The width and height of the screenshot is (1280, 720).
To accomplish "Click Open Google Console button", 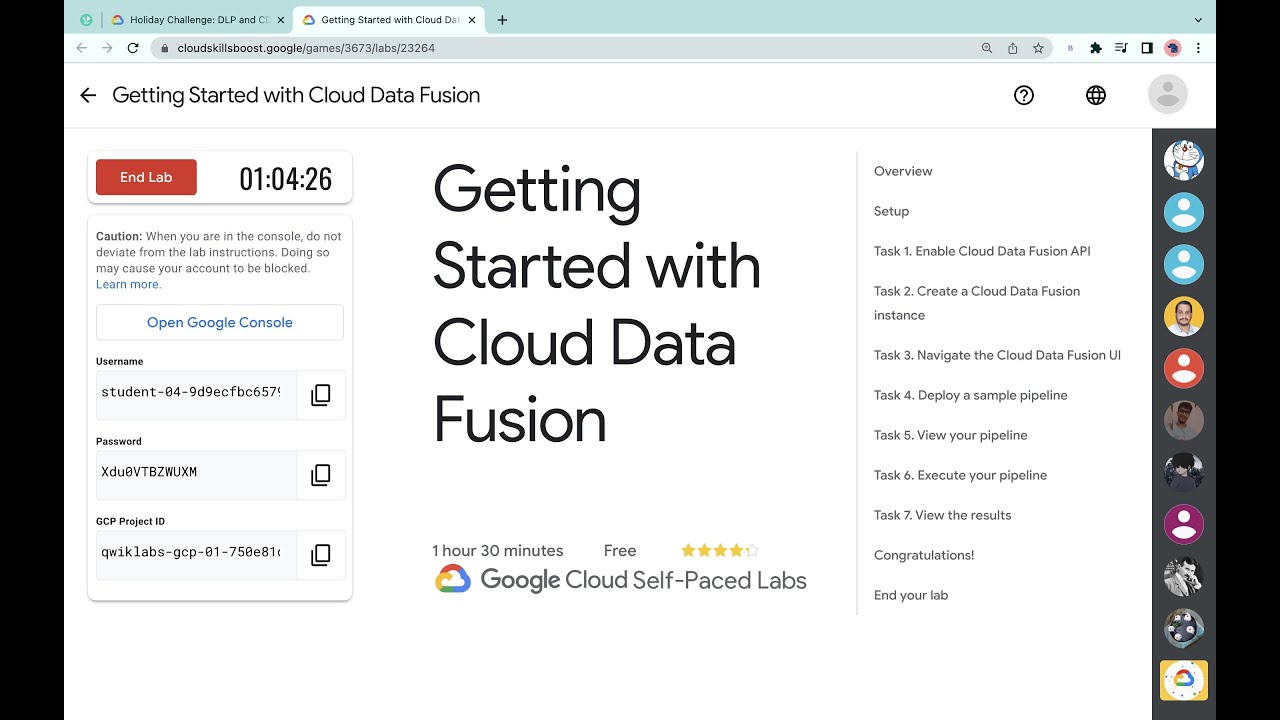I will coord(220,322).
